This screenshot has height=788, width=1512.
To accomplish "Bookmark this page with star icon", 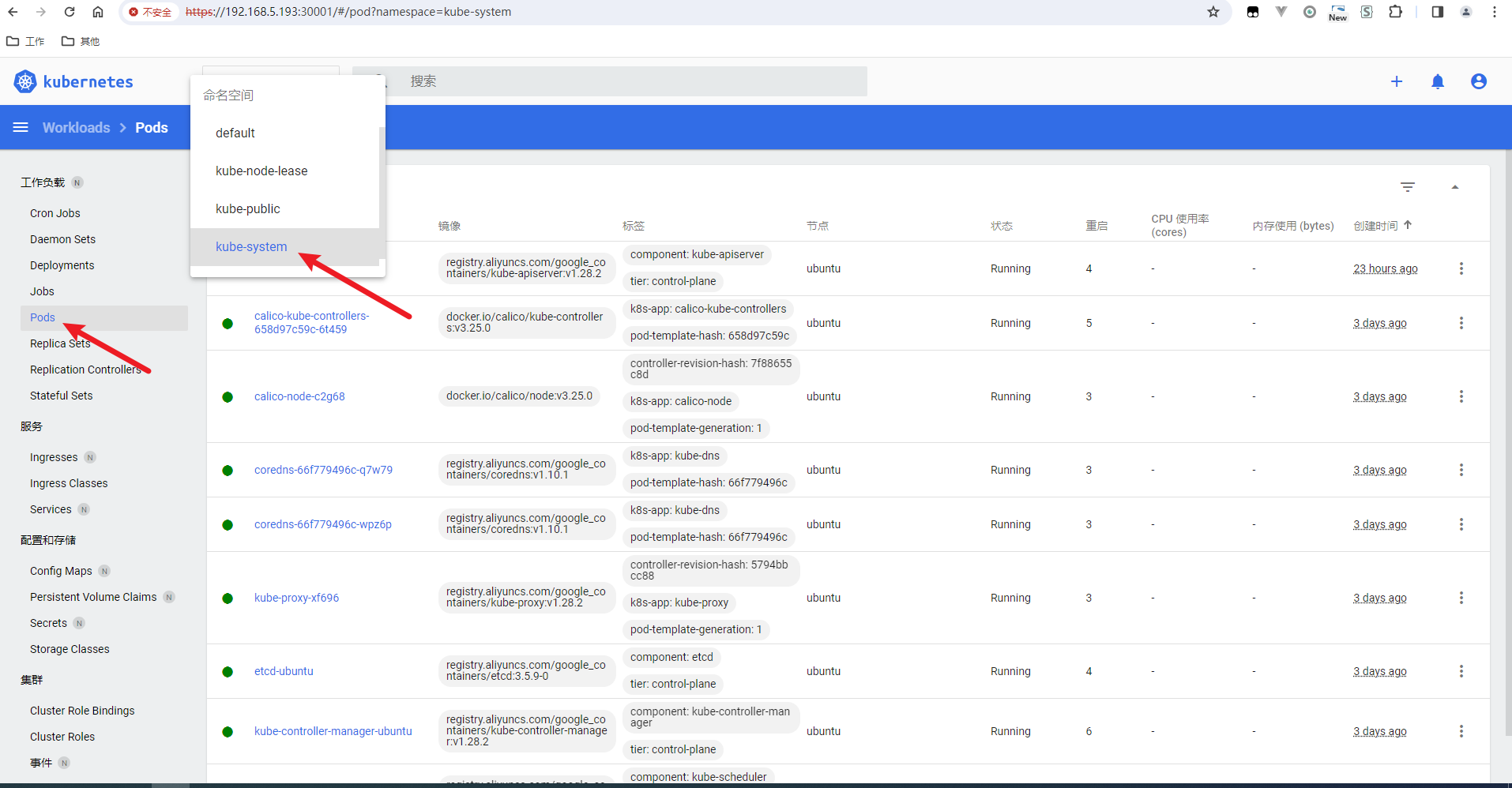I will [1213, 12].
